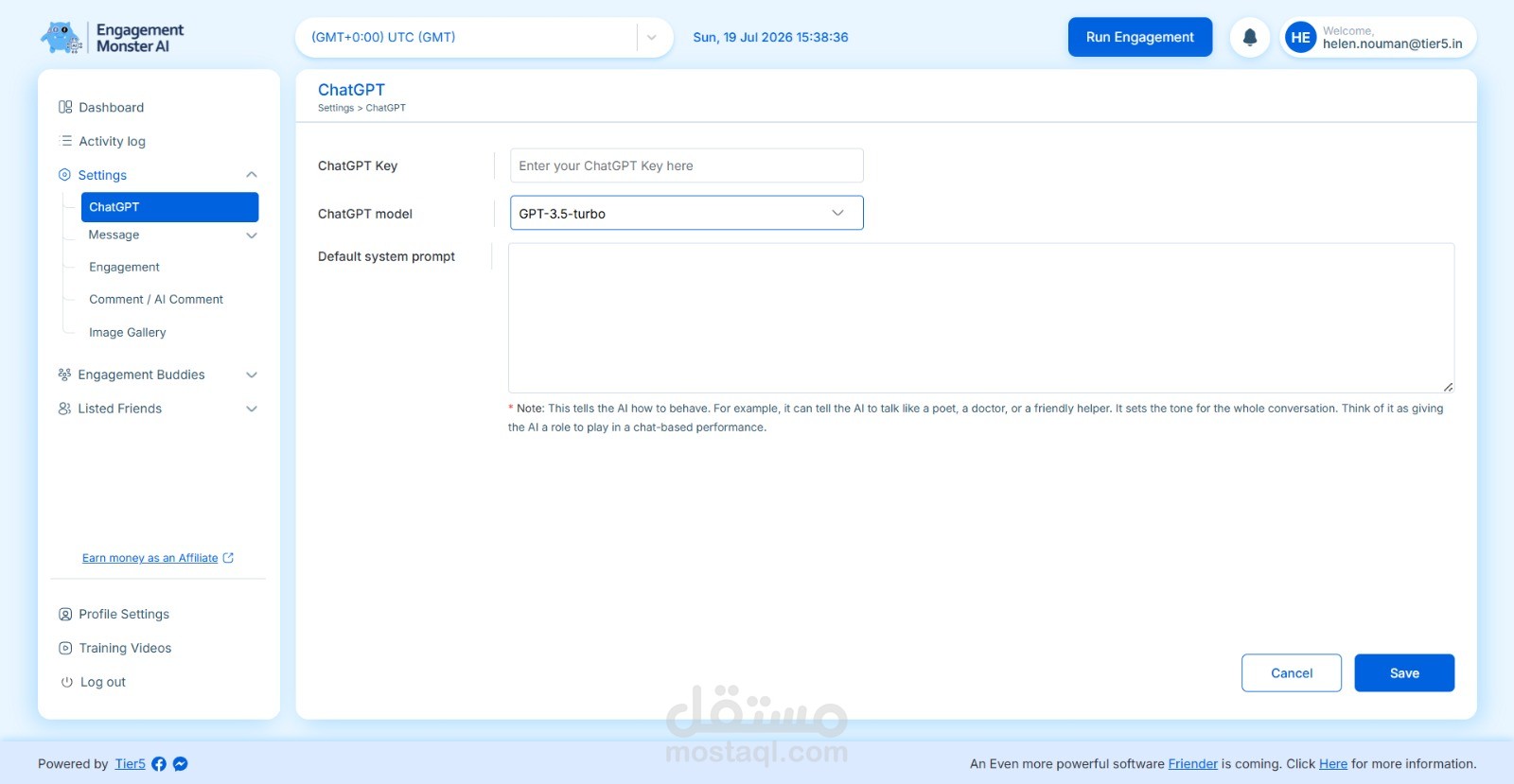Click the Save button

[1404, 673]
